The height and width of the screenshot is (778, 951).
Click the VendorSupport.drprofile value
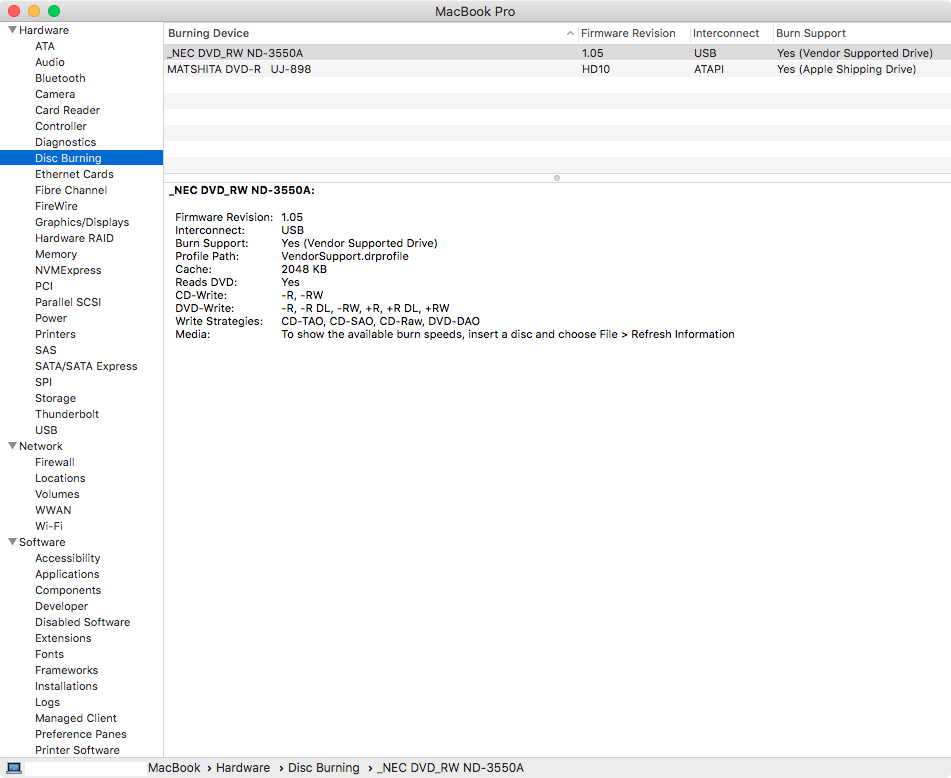tap(344, 256)
